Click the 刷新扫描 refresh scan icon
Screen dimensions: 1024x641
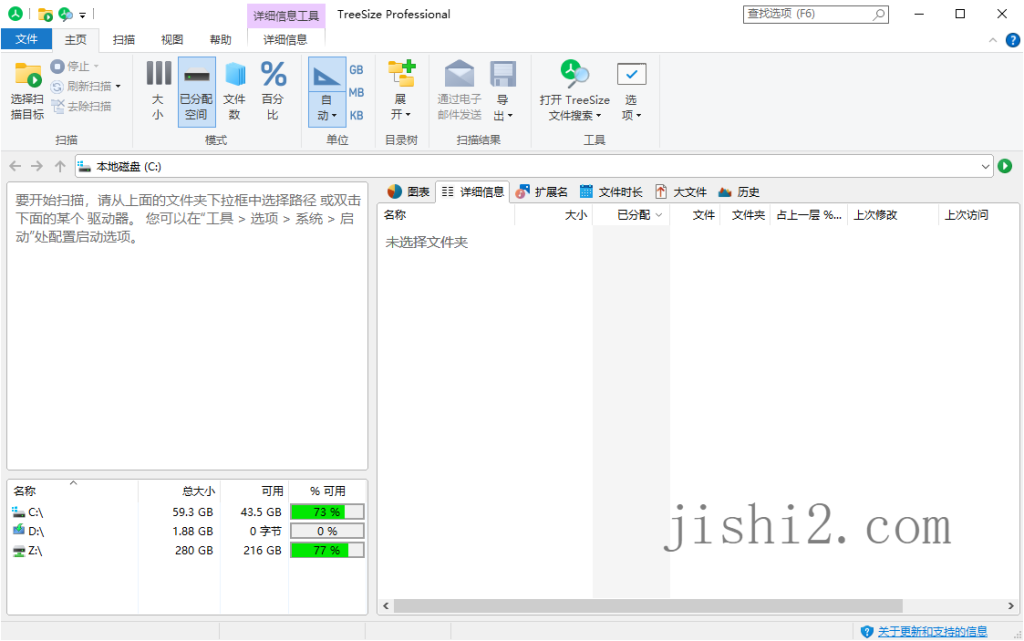[x=57, y=86]
